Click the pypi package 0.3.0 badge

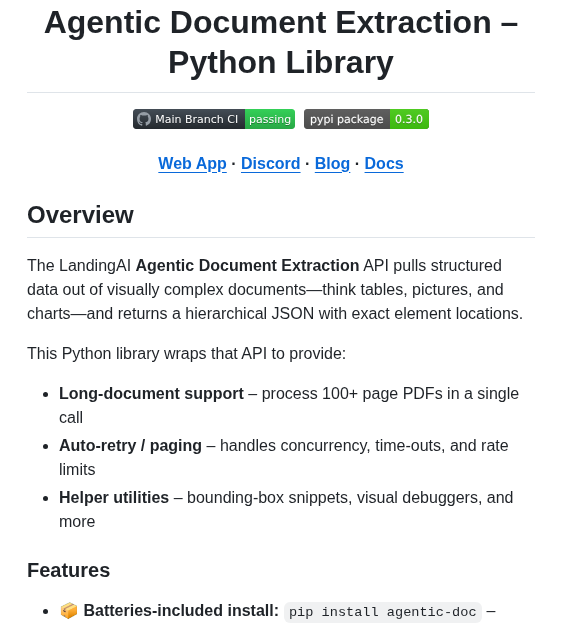point(366,119)
